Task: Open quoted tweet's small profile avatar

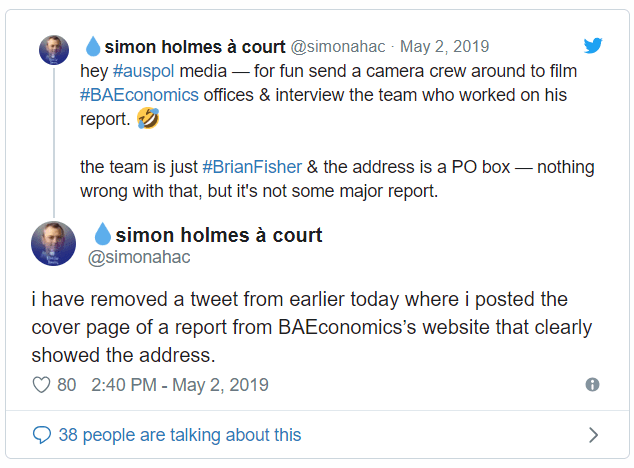Action: pyautogui.click(x=53, y=49)
